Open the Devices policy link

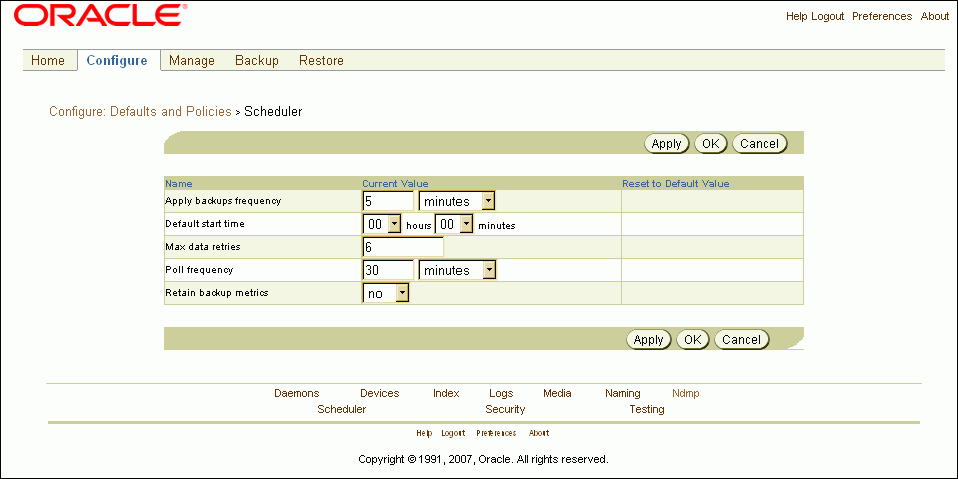[x=379, y=393]
